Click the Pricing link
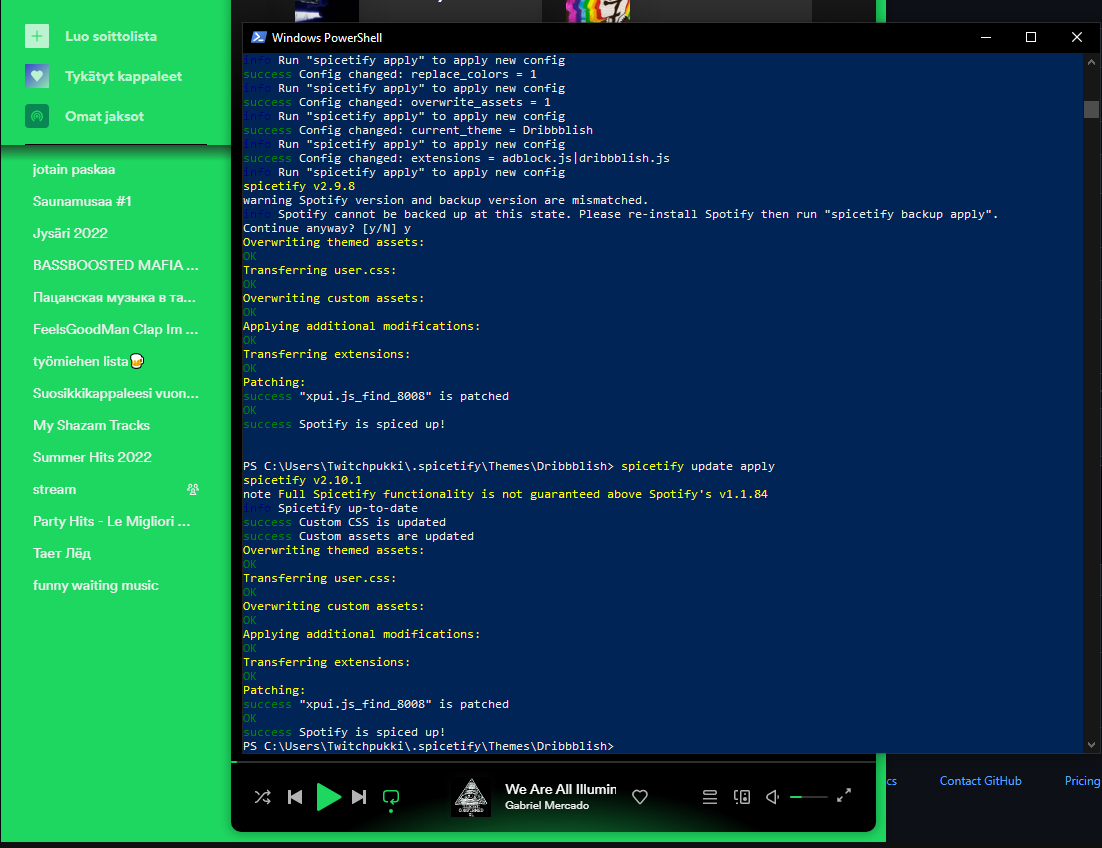 click(x=1082, y=781)
